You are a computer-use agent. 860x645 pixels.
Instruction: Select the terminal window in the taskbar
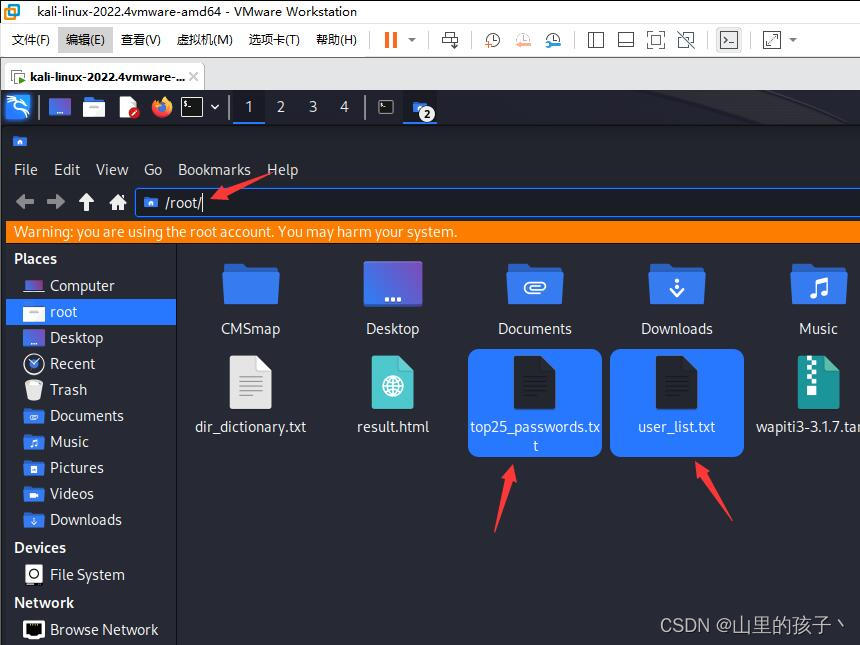pos(386,107)
